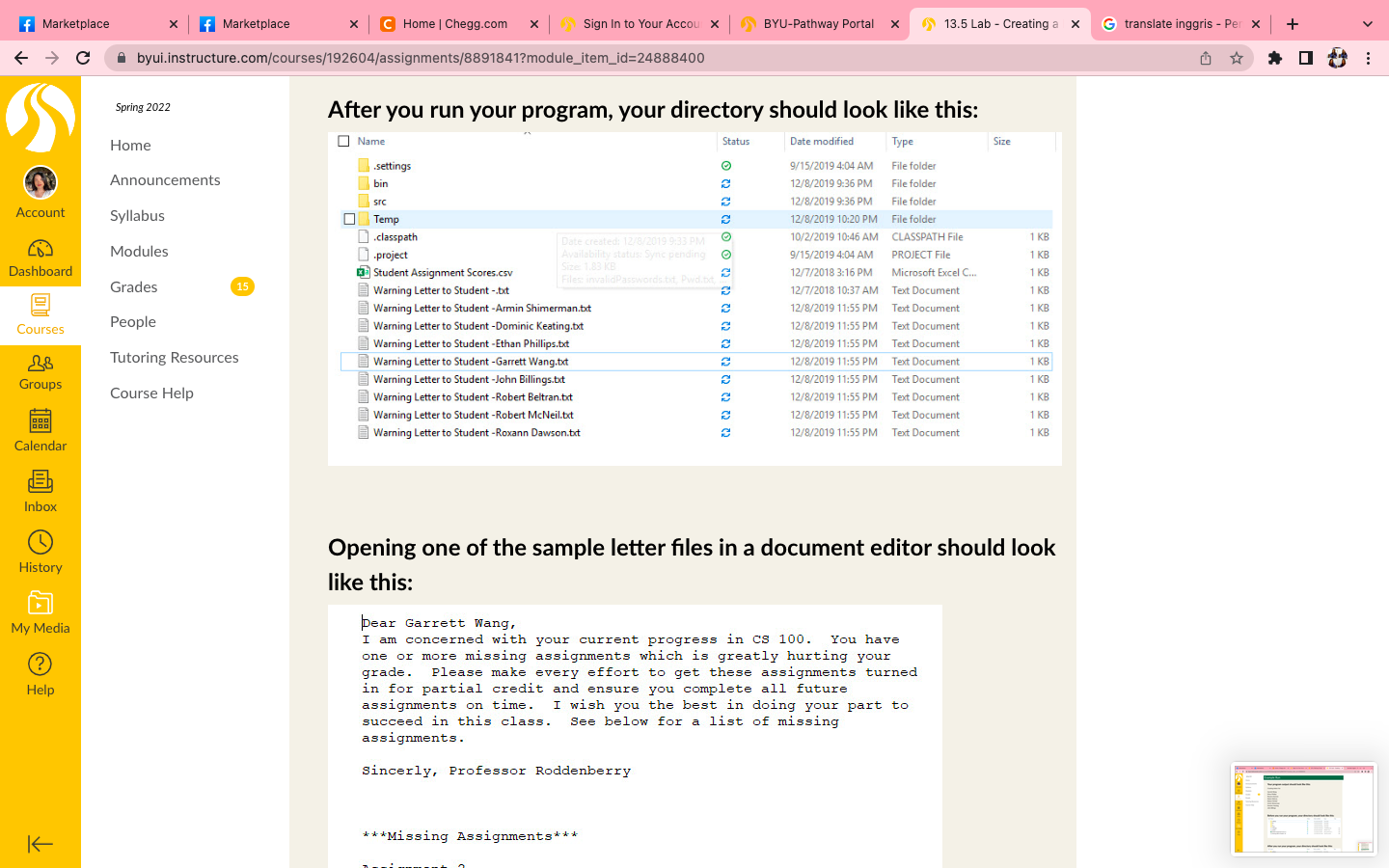Share this page icon in address bar
Image resolution: width=1389 pixels, height=868 pixels.
point(1206,58)
